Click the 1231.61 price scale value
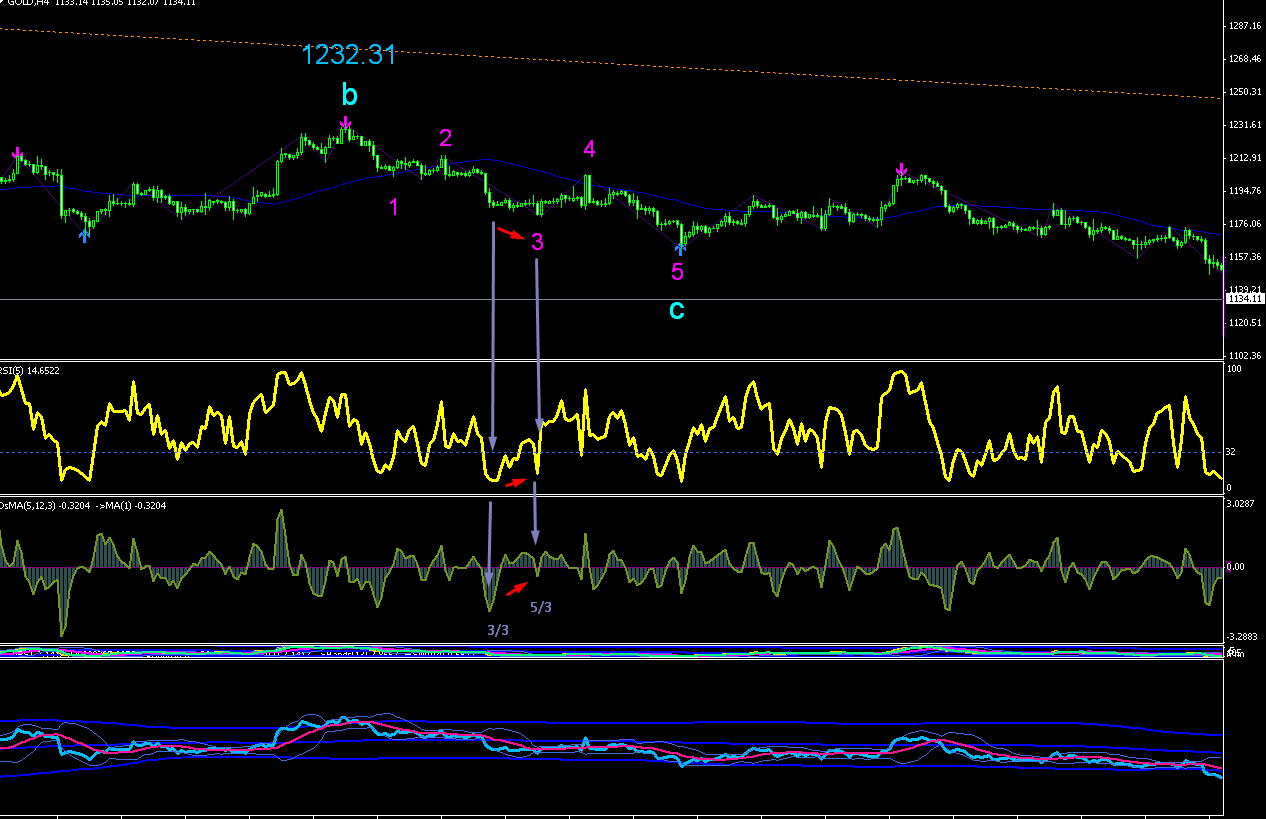Viewport: 1266px width, 819px height. click(x=1245, y=125)
